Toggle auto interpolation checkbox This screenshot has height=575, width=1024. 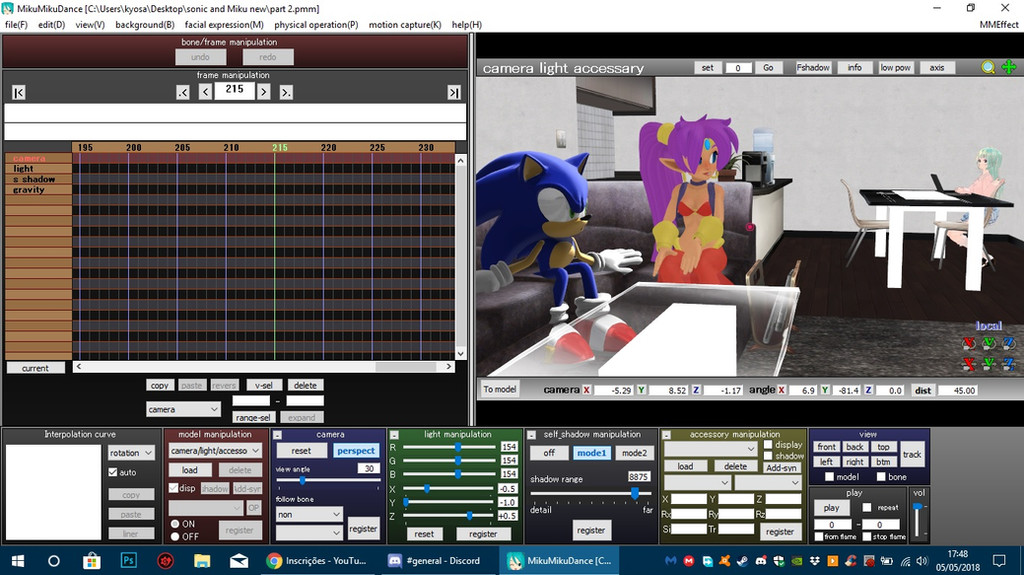[x=113, y=472]
